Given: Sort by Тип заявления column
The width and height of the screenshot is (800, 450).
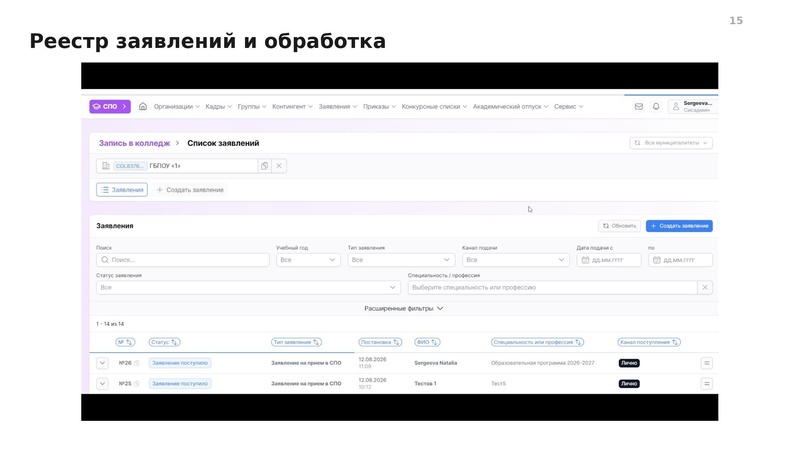Looking at the screenshot, I should 296,342.
